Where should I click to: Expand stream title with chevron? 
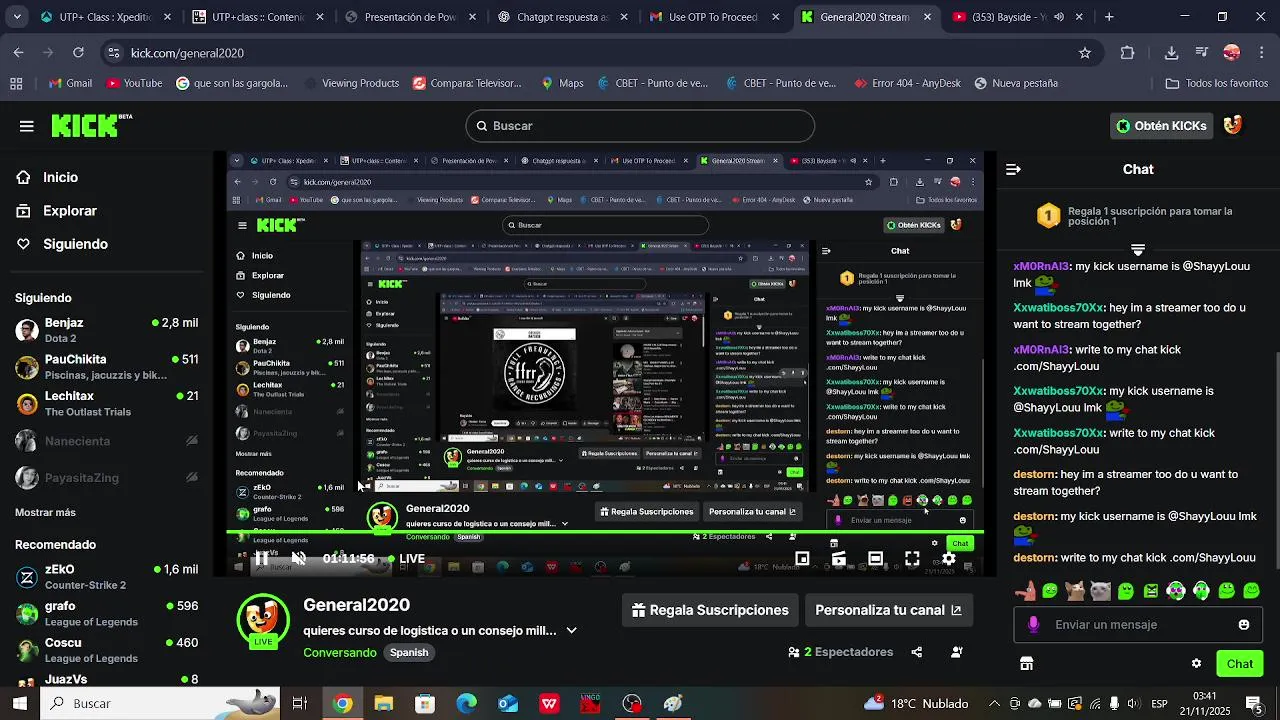click(x=571, y=631)
